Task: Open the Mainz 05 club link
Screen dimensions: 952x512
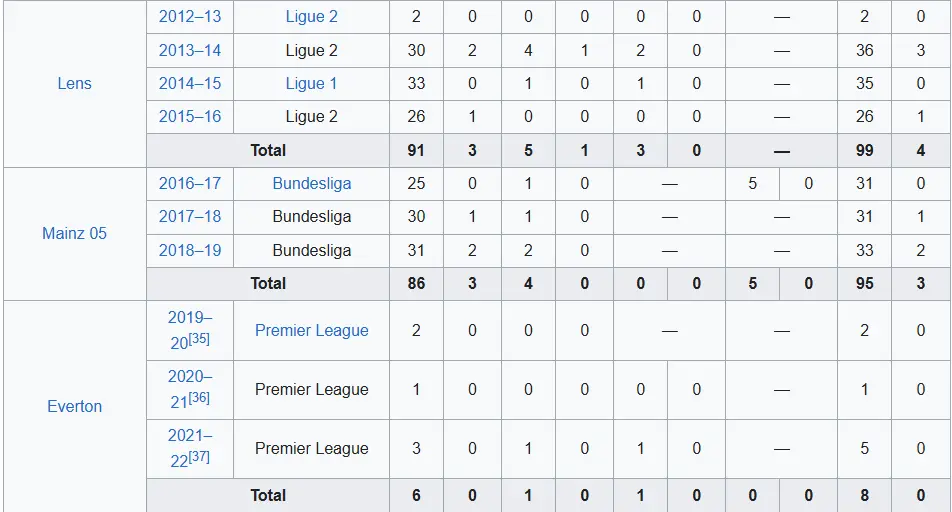Action: point(74,233)
